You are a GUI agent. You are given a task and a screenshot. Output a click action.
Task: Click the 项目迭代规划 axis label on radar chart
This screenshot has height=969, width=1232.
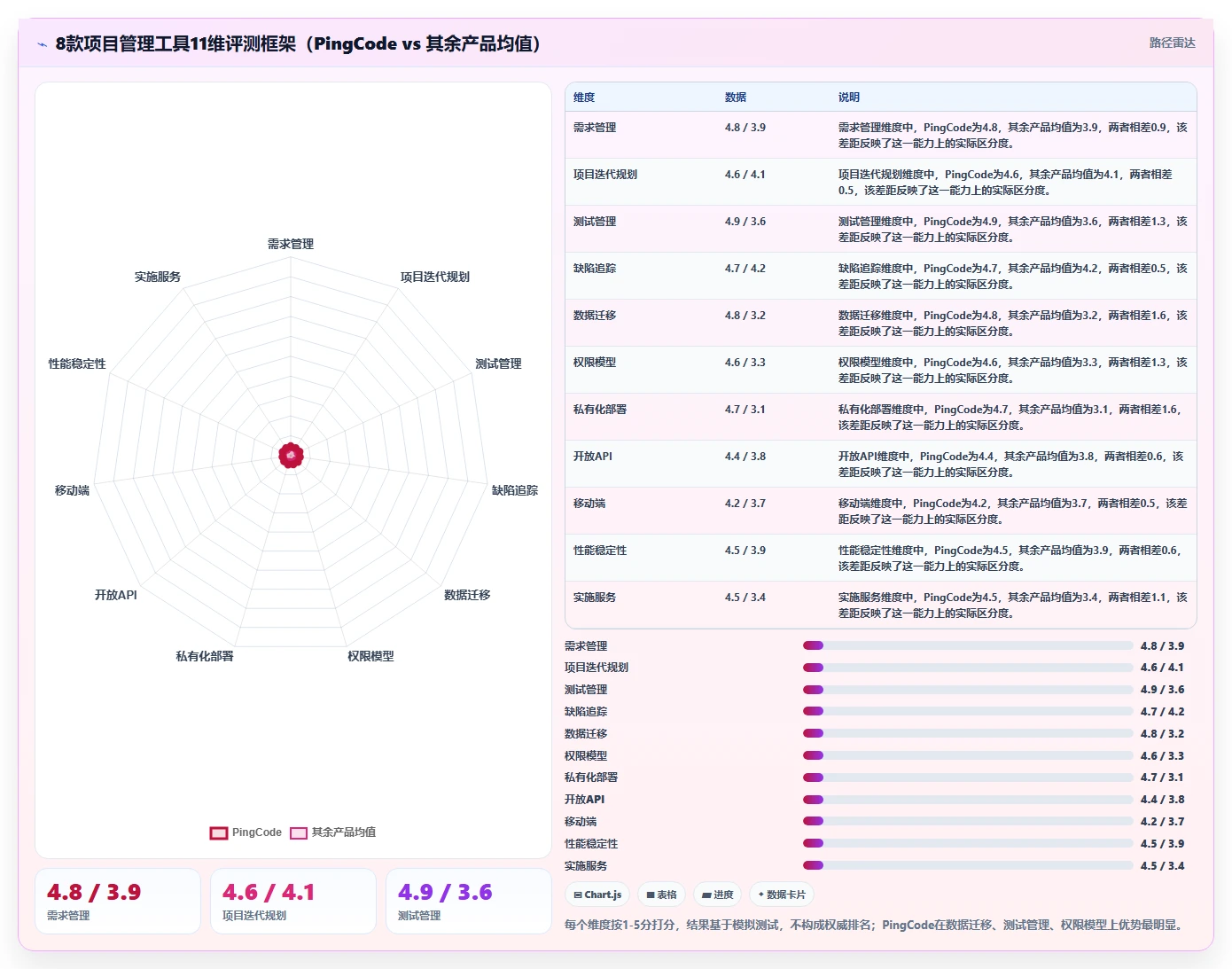click(x=435, y=277)
